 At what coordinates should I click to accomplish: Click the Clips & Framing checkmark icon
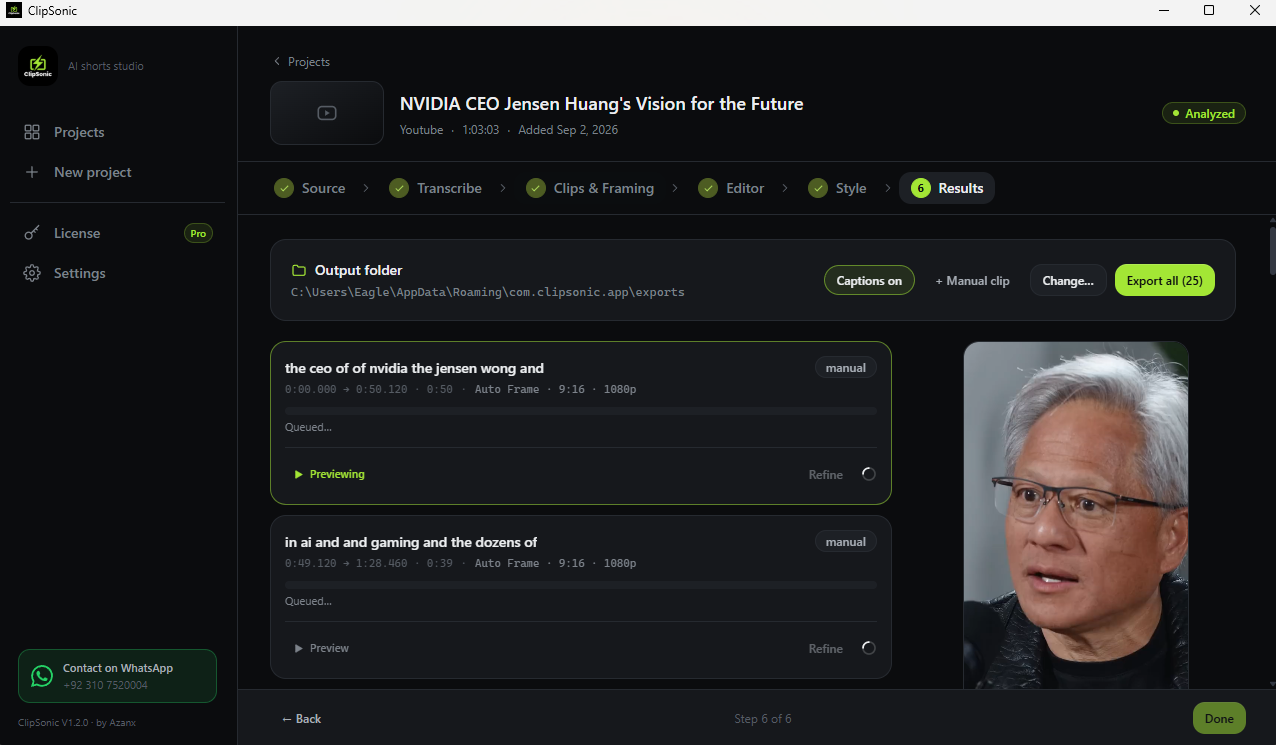[x=536, y=188]
